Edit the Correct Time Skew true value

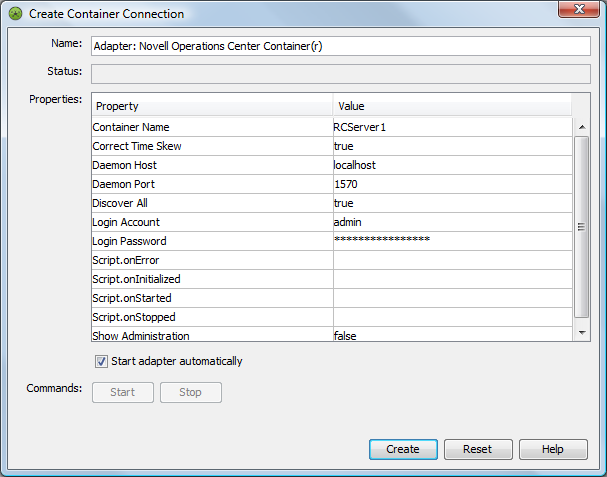click(453, 146)
